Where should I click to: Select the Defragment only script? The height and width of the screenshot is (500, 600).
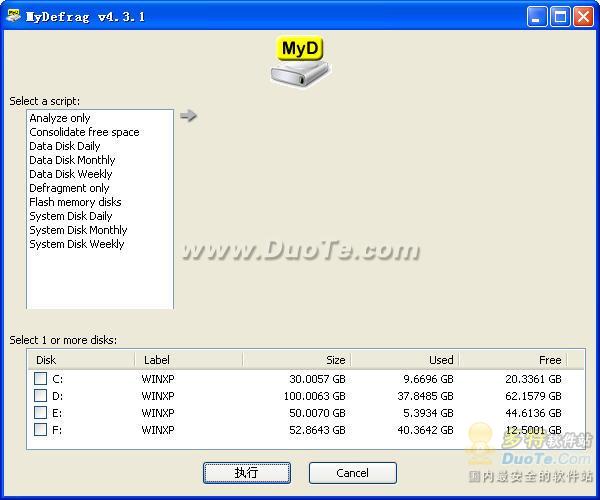click(x=69, y=188)
